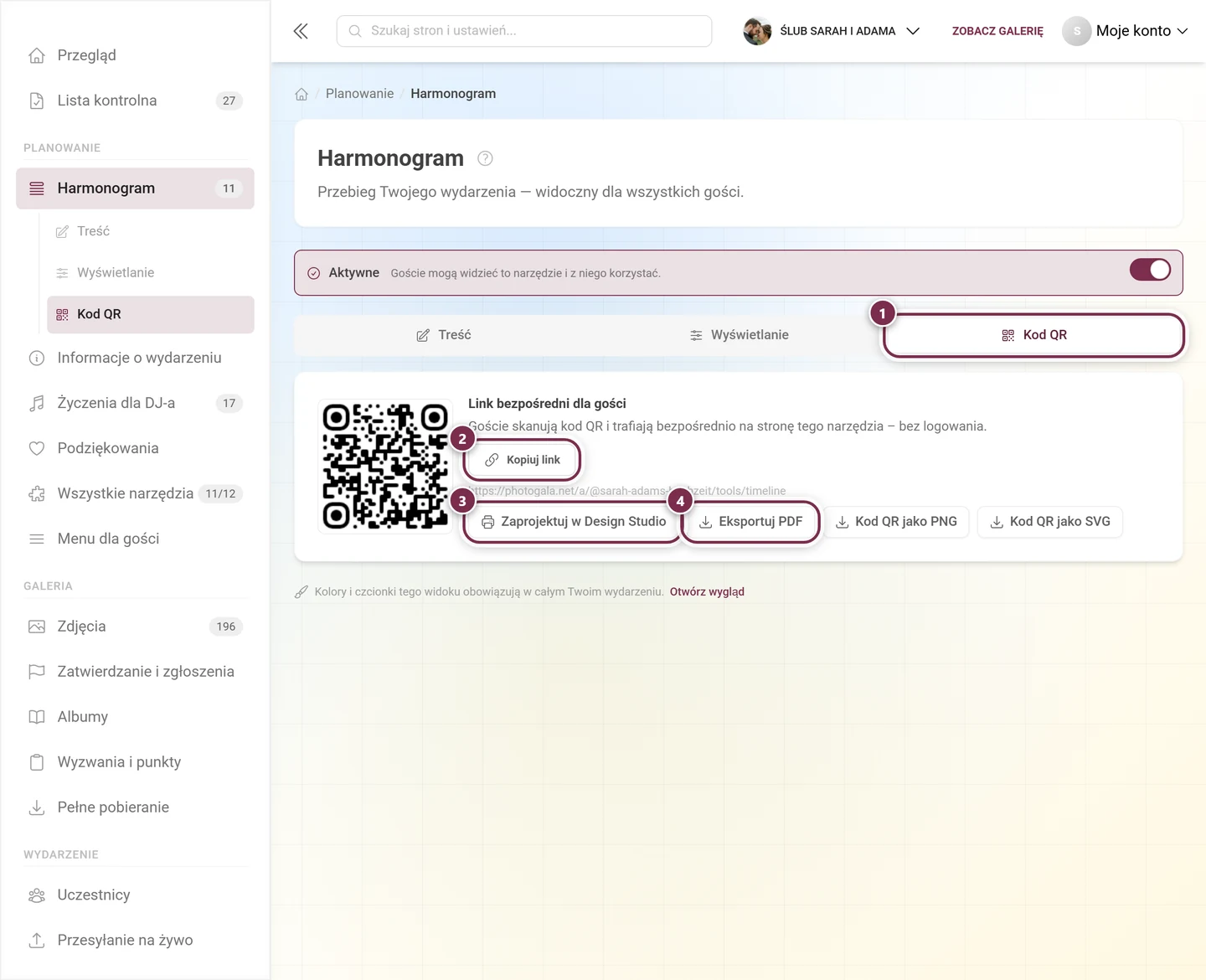Screen dimensions: 1206x980
Task: Click Planowanie in the breadcrumb
Action: point(359,94)
